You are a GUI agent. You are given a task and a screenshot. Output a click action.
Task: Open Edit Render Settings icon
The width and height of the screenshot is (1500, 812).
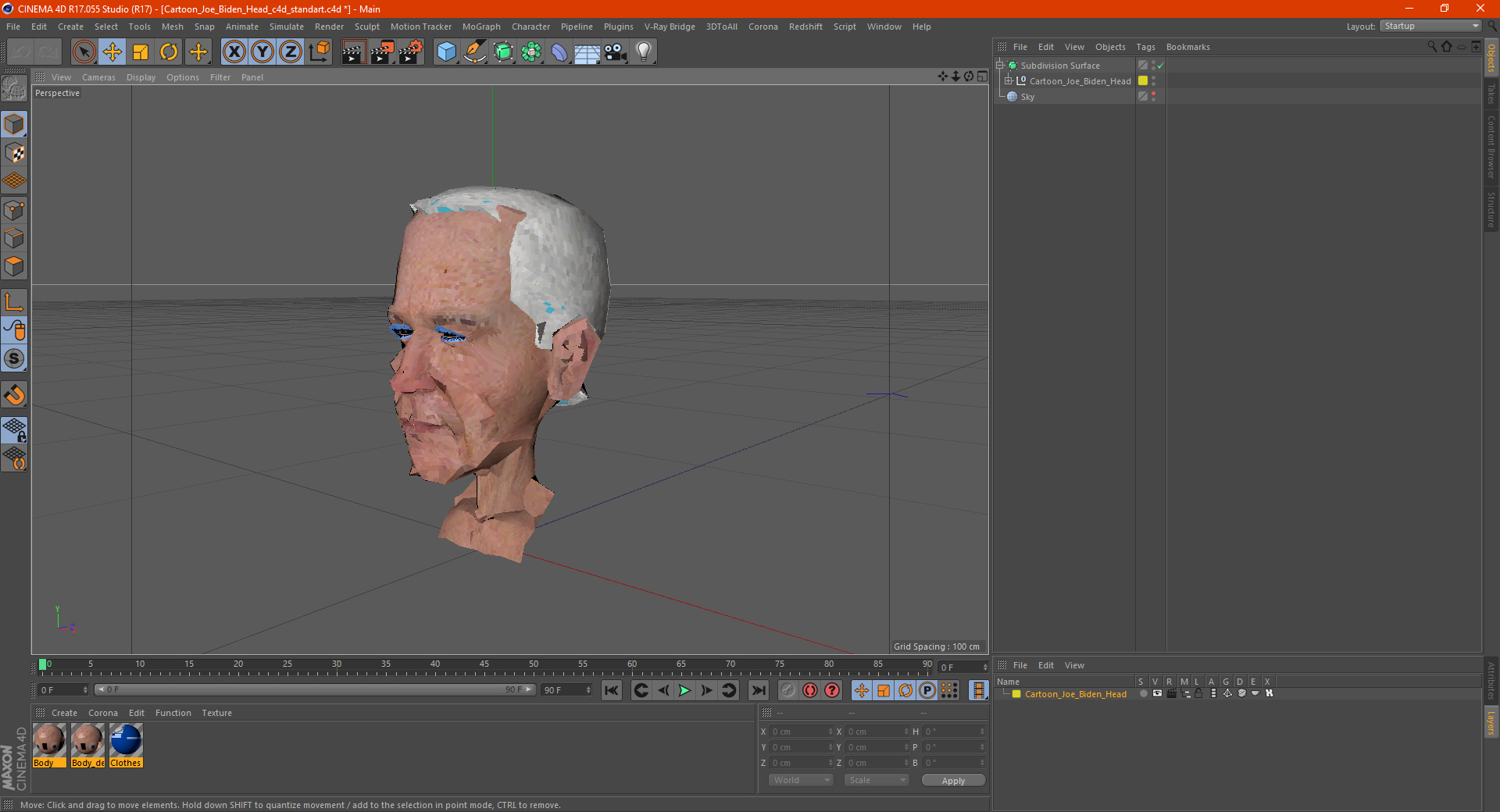coord(411,52)
